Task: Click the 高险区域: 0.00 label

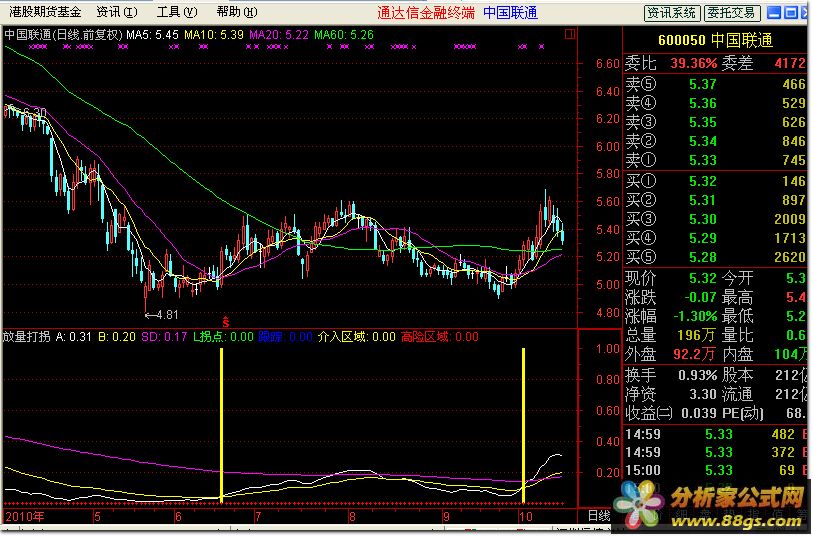Action: coord(440,337)
